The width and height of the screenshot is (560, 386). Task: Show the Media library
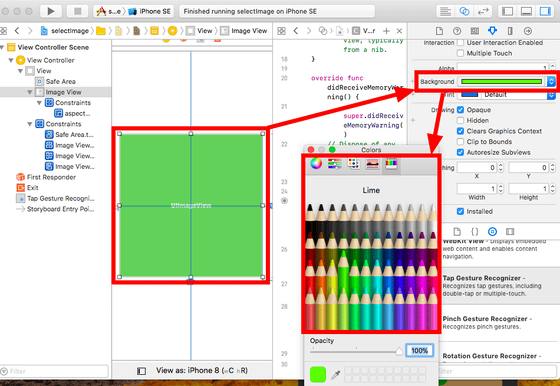(x=510, y=232)
